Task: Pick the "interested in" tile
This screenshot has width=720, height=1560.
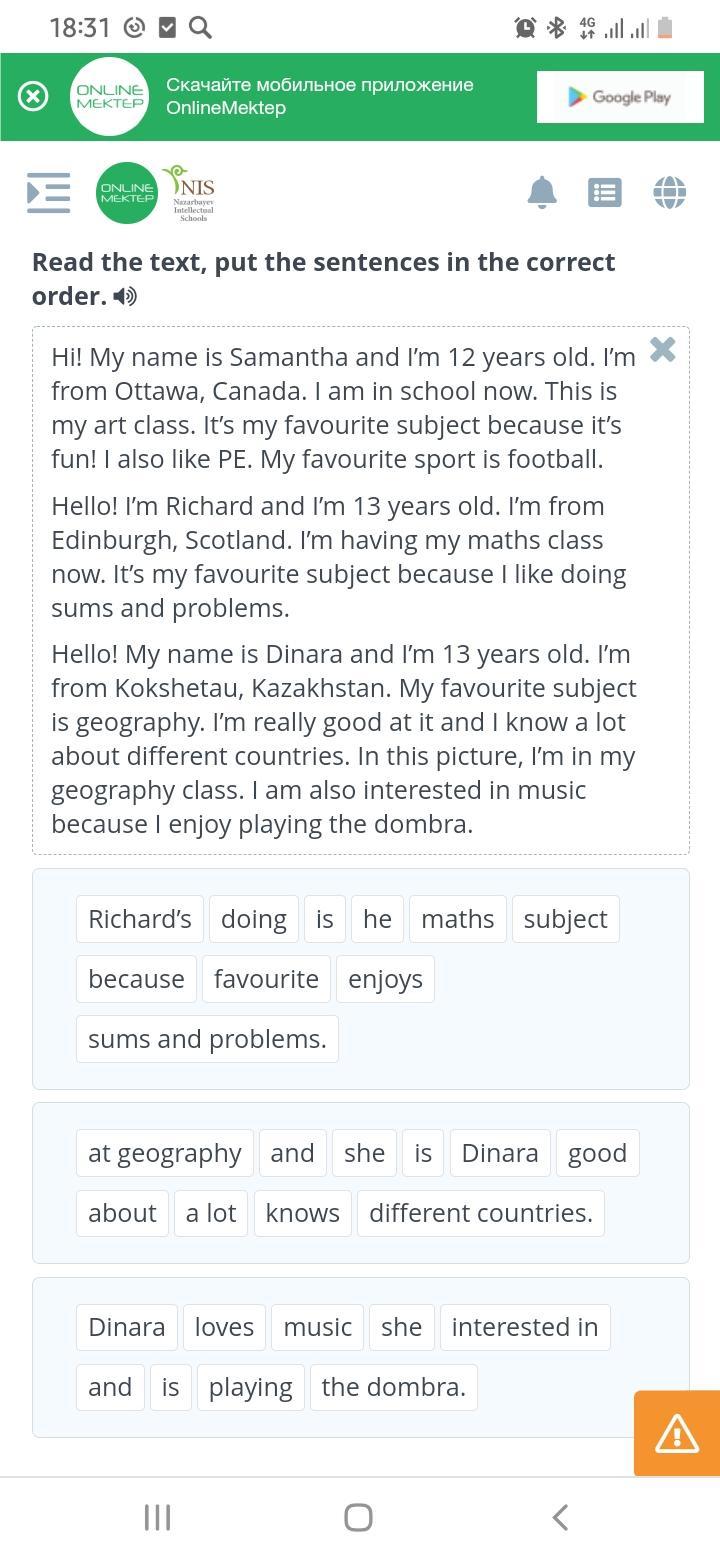Action: coord(525,1327)
